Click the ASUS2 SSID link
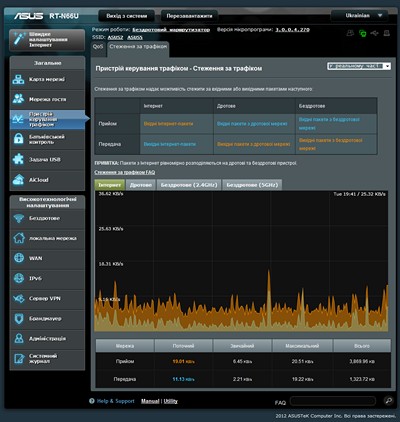400x422 pixels. (x=115, y=37)
